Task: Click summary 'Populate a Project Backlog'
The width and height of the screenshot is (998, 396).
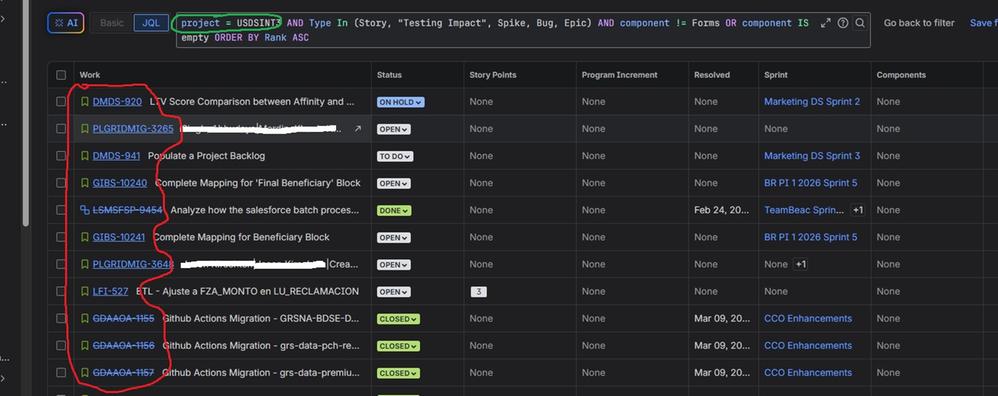Action: (206, 156)
